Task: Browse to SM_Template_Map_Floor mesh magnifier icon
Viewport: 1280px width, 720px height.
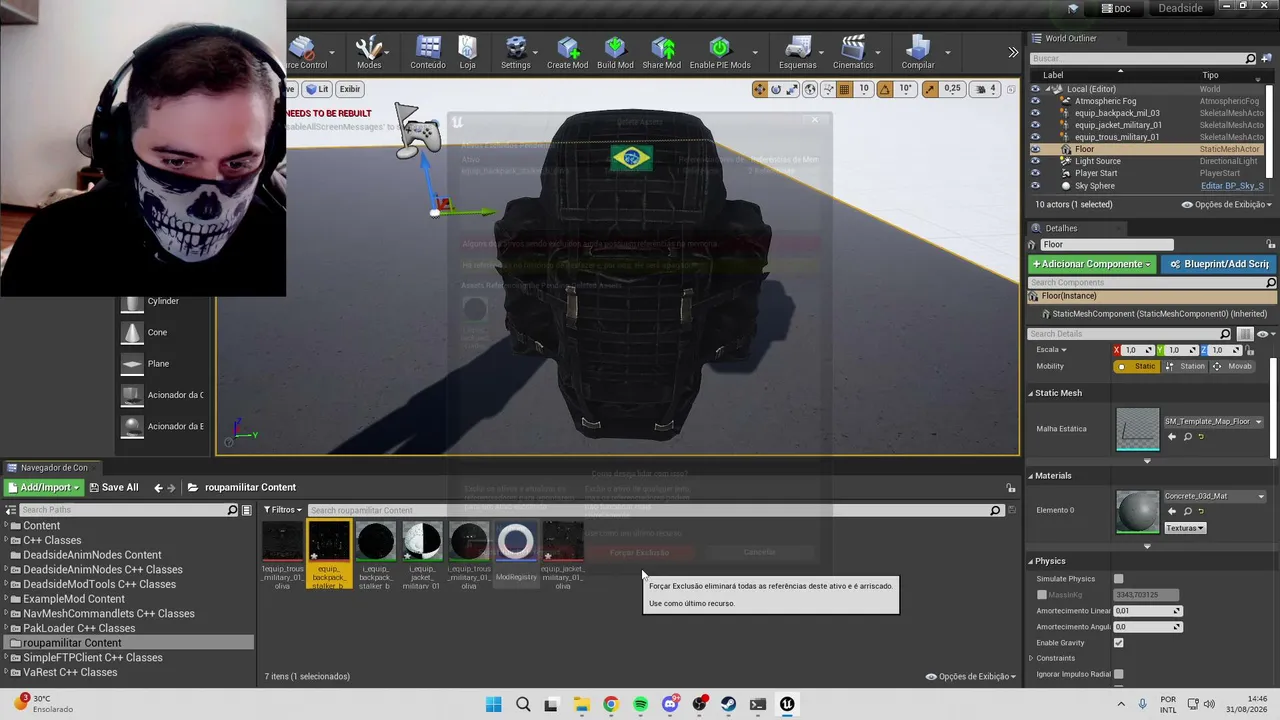Action: (1187, 436)
